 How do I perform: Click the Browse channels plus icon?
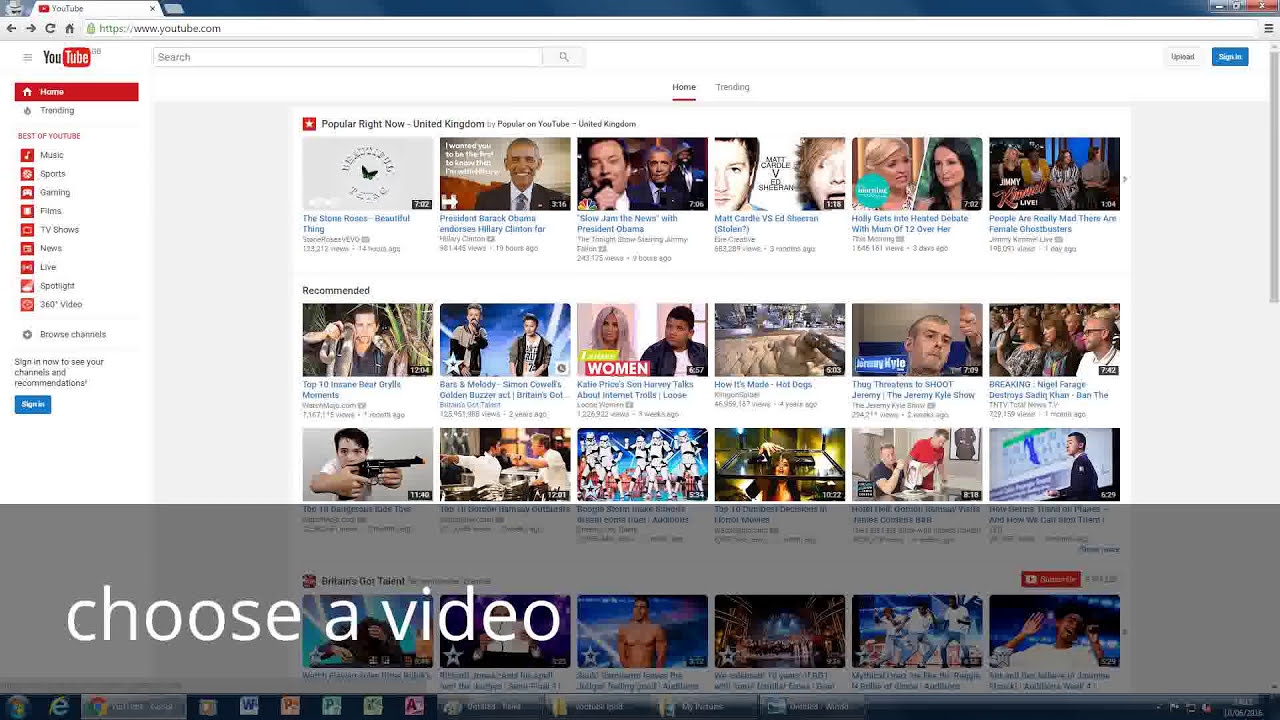pos(28,335)
